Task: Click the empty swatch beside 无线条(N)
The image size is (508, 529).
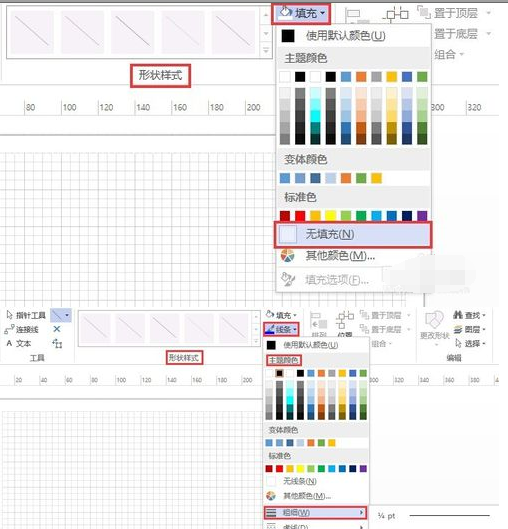Action: pos(271,481)
